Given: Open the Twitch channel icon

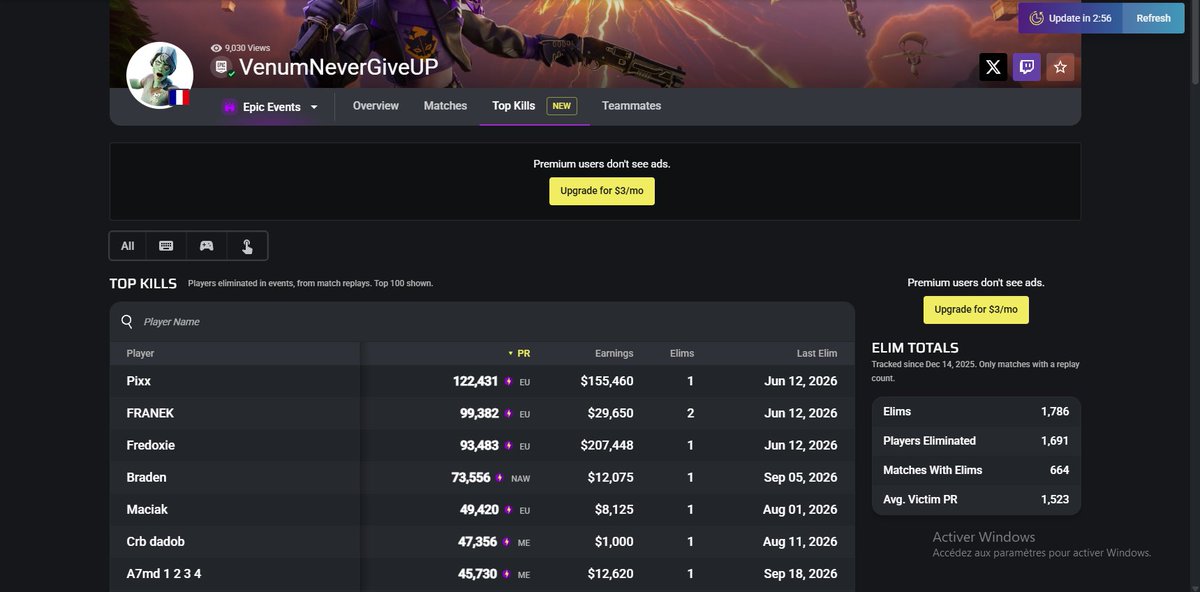Looking at the screenshot, I should coord(1027,67).
